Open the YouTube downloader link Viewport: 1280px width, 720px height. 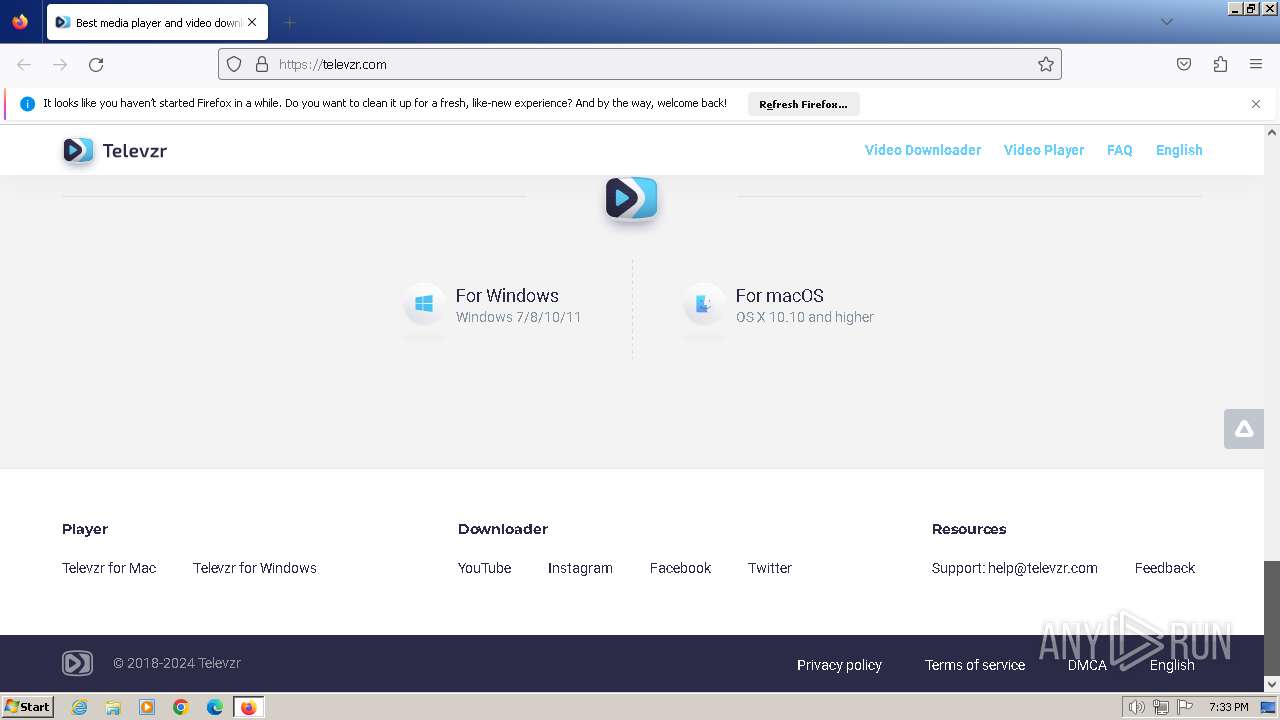(485, 568)
